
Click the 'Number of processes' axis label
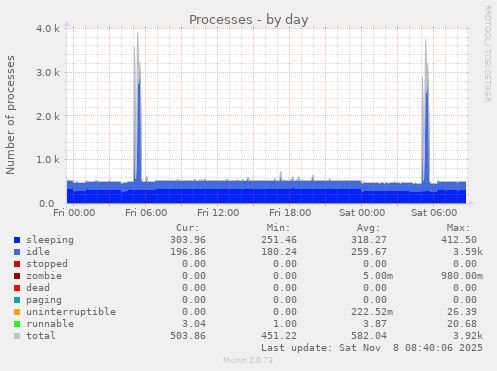click(x=10, y=115)
